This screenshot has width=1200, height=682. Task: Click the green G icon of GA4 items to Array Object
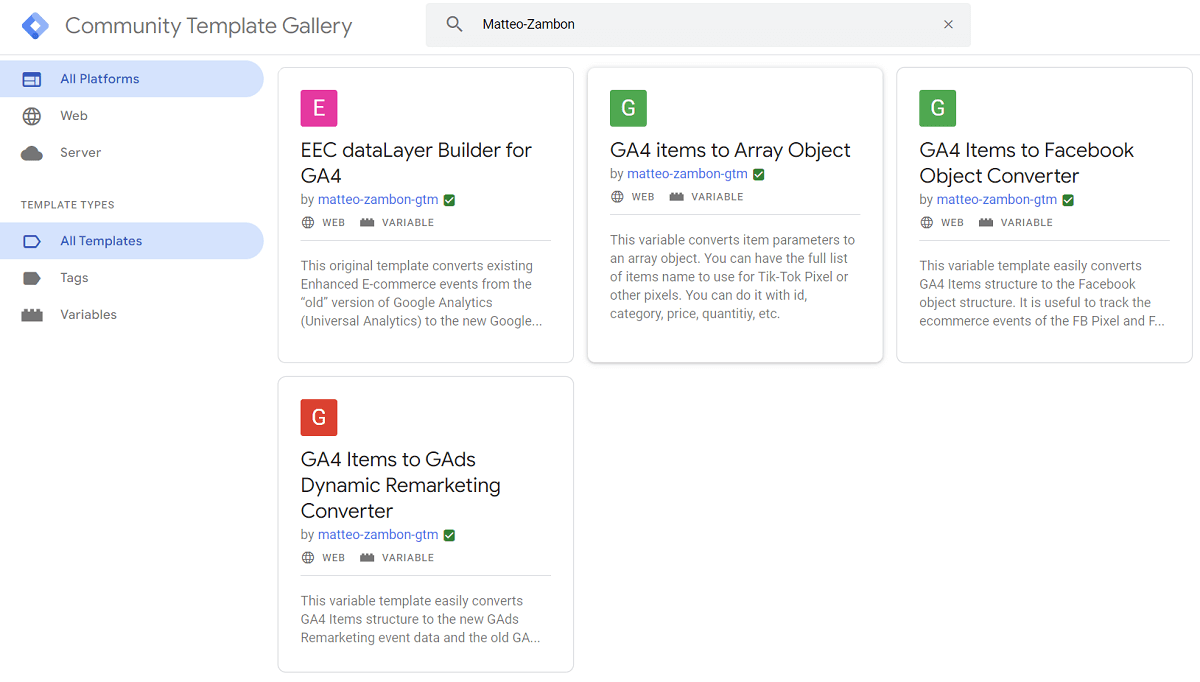pos(628,108)
